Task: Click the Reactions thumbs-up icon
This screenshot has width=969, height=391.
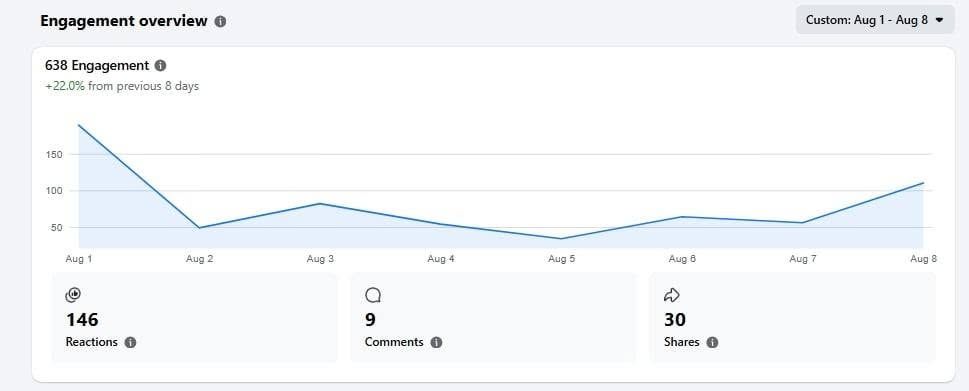Action: click(x=73, y=295)
